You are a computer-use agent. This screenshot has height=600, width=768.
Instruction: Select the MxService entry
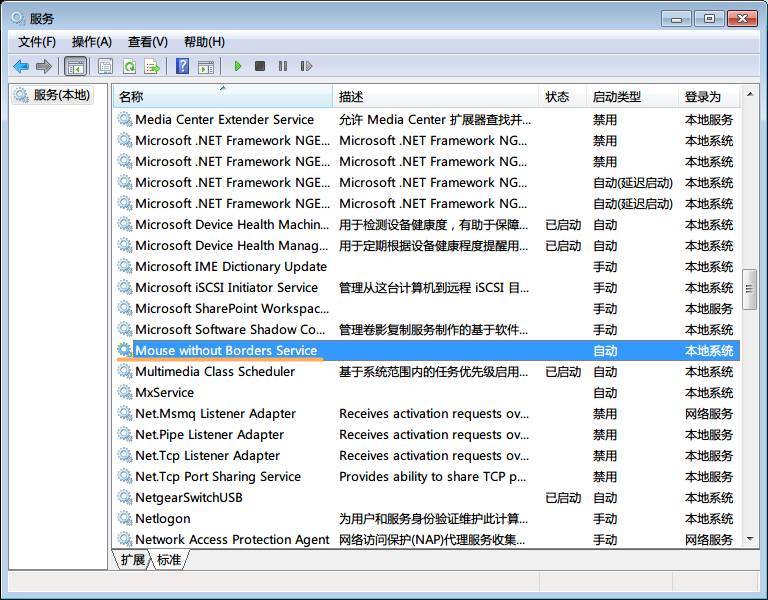pos(428,392)
